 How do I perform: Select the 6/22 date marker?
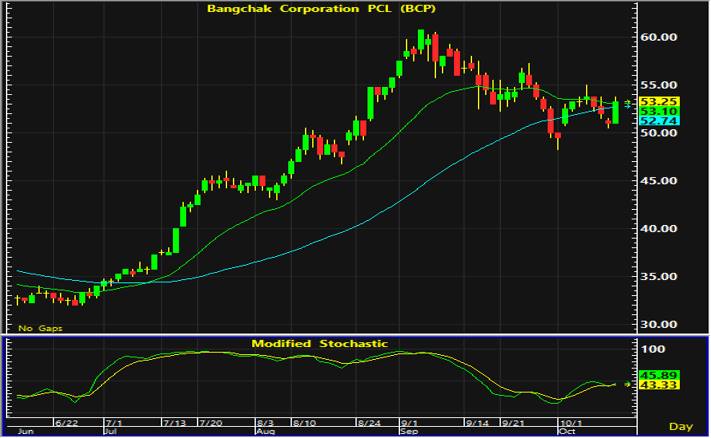[66, 423]
